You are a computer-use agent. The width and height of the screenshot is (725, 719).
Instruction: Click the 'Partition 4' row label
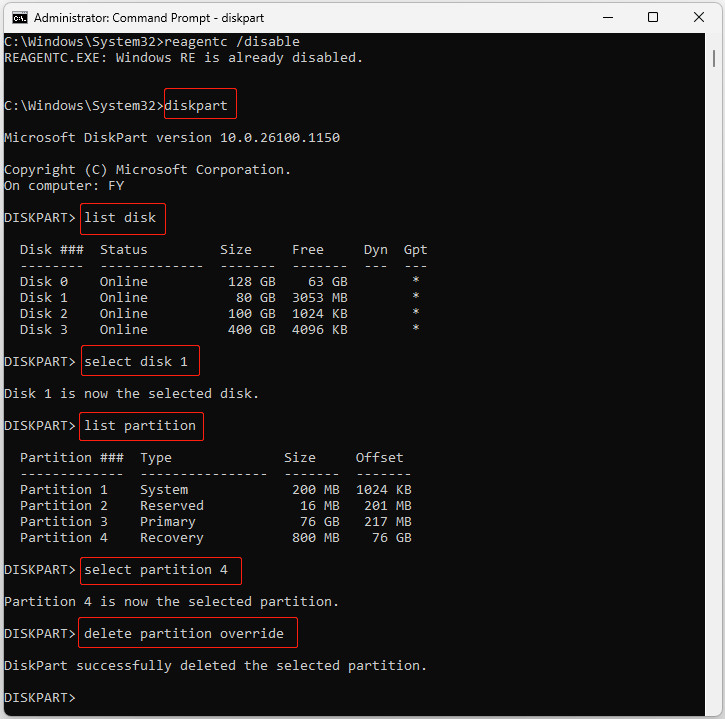point(64,538)
